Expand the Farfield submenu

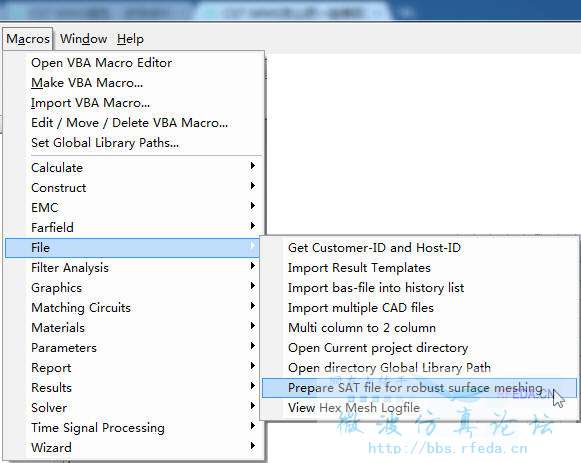click(133, 227)
